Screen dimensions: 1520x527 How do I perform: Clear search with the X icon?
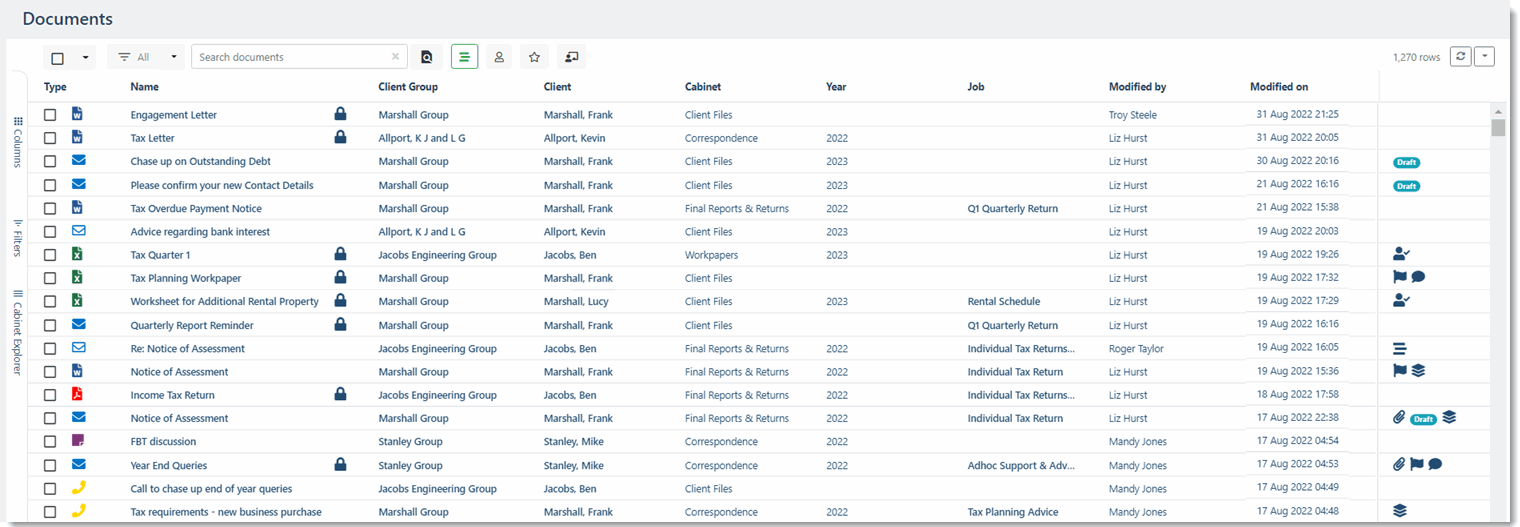396,57
